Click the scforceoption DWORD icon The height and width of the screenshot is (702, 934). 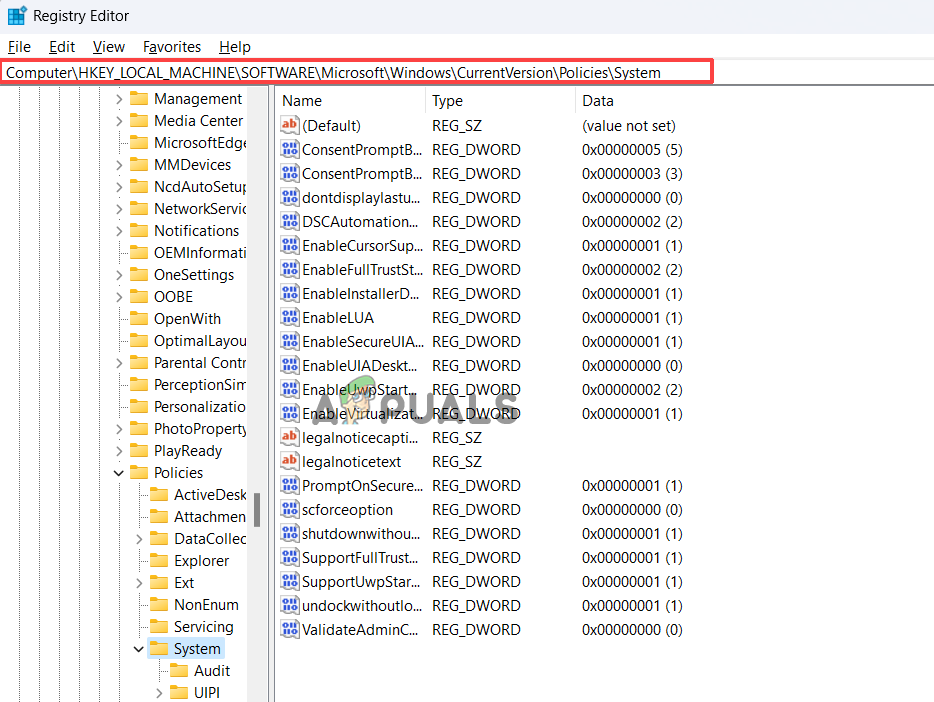click(289, 509)
